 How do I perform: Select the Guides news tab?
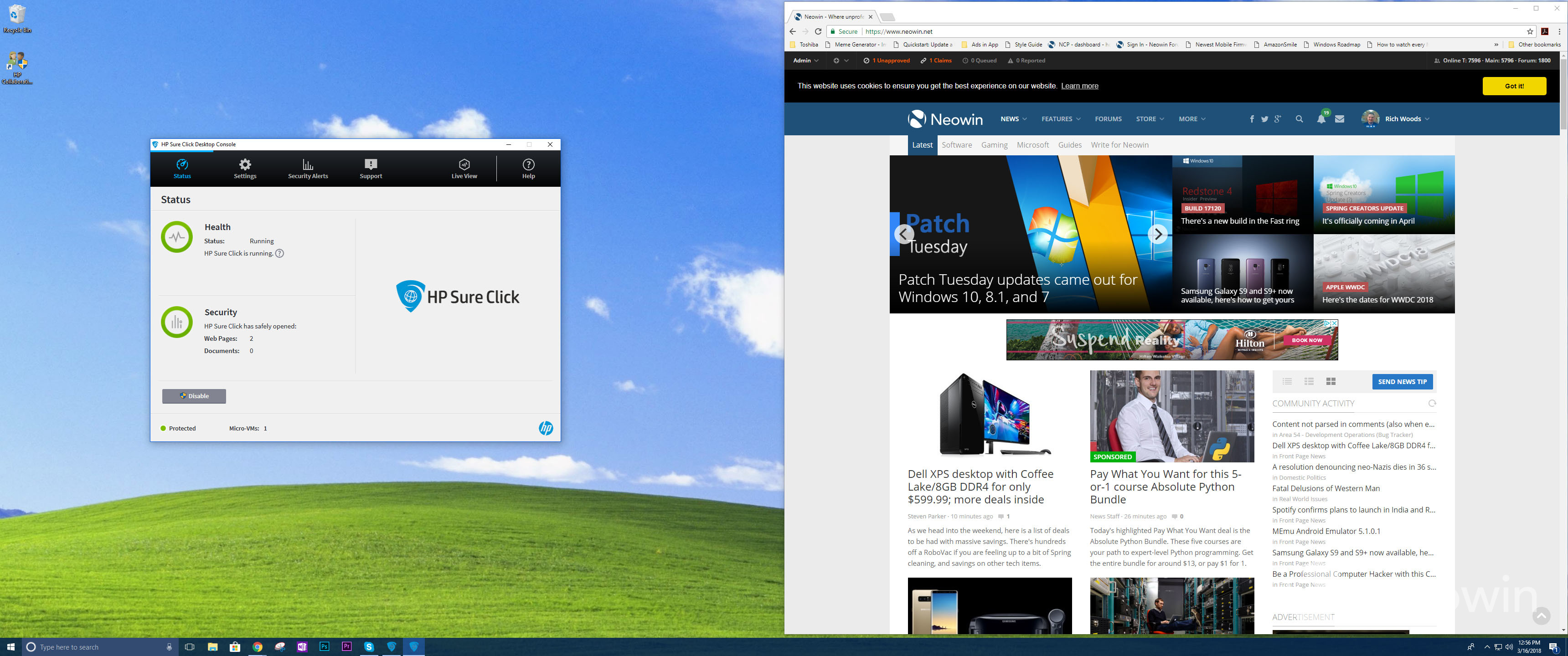(x=1069, y=145)
